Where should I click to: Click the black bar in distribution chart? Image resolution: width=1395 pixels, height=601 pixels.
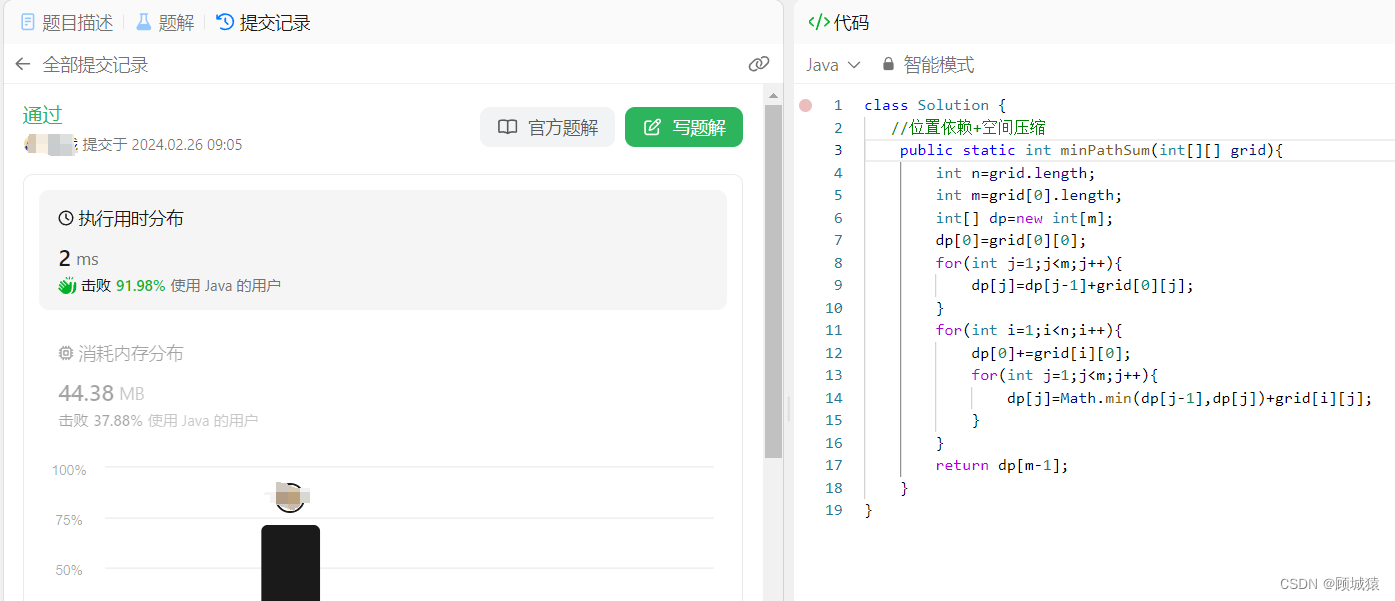click(x=290, y=563)
